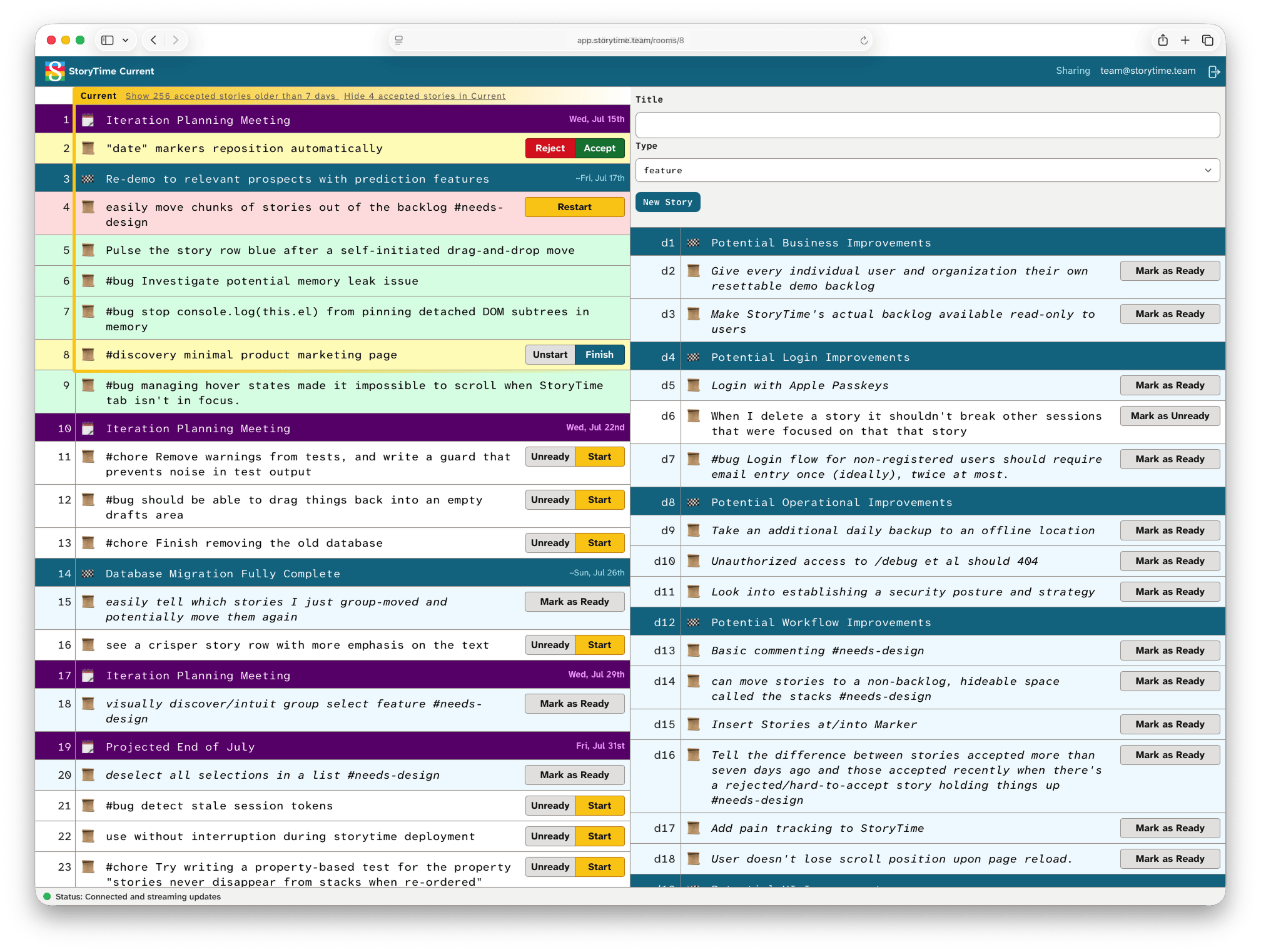
Task: Start the detect stale session tokens bug
Action: (599, 806)
